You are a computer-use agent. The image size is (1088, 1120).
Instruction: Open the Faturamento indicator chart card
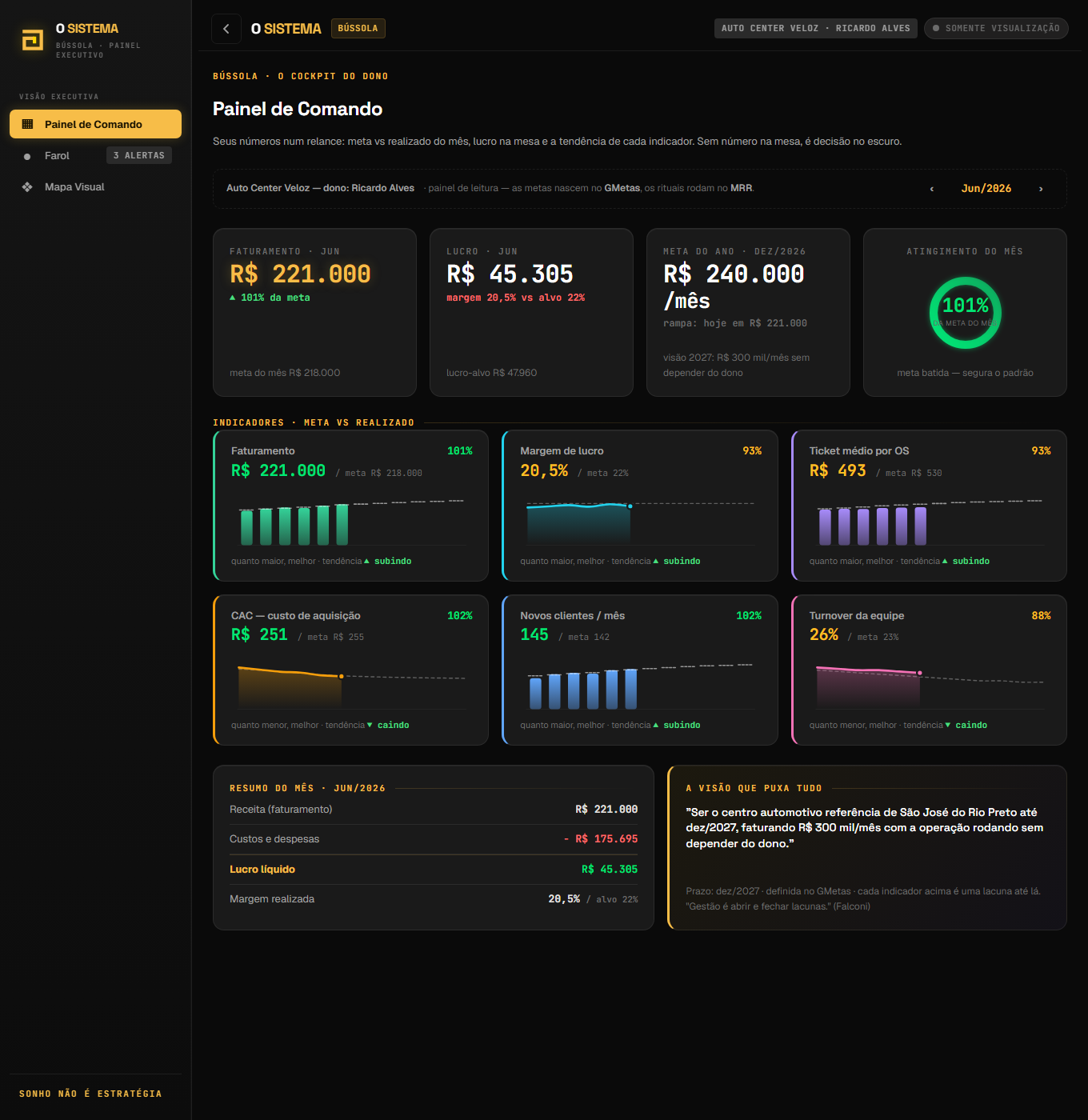(x=350, y=506)
